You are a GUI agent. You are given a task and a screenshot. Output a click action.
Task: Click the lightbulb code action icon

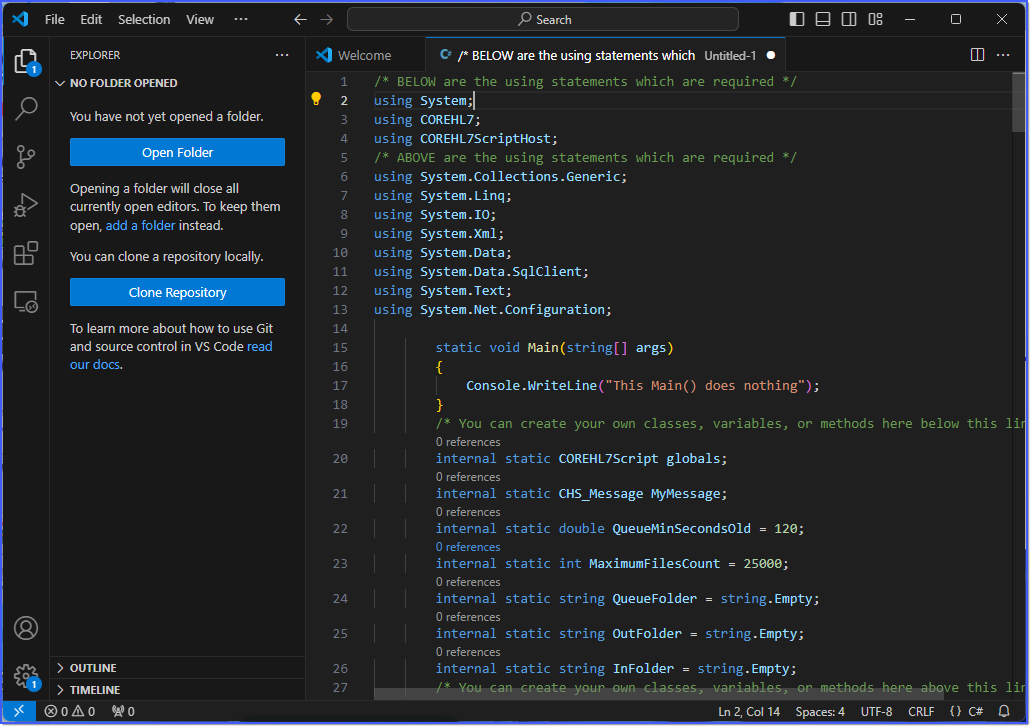(317, 99)
